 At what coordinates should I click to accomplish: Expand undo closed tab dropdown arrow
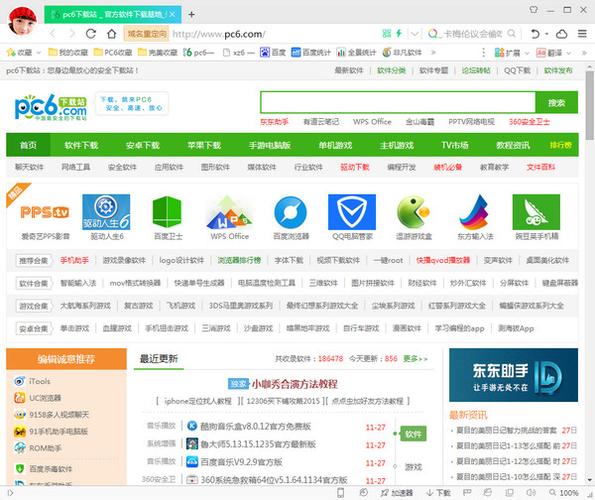(x=547, y=34)
